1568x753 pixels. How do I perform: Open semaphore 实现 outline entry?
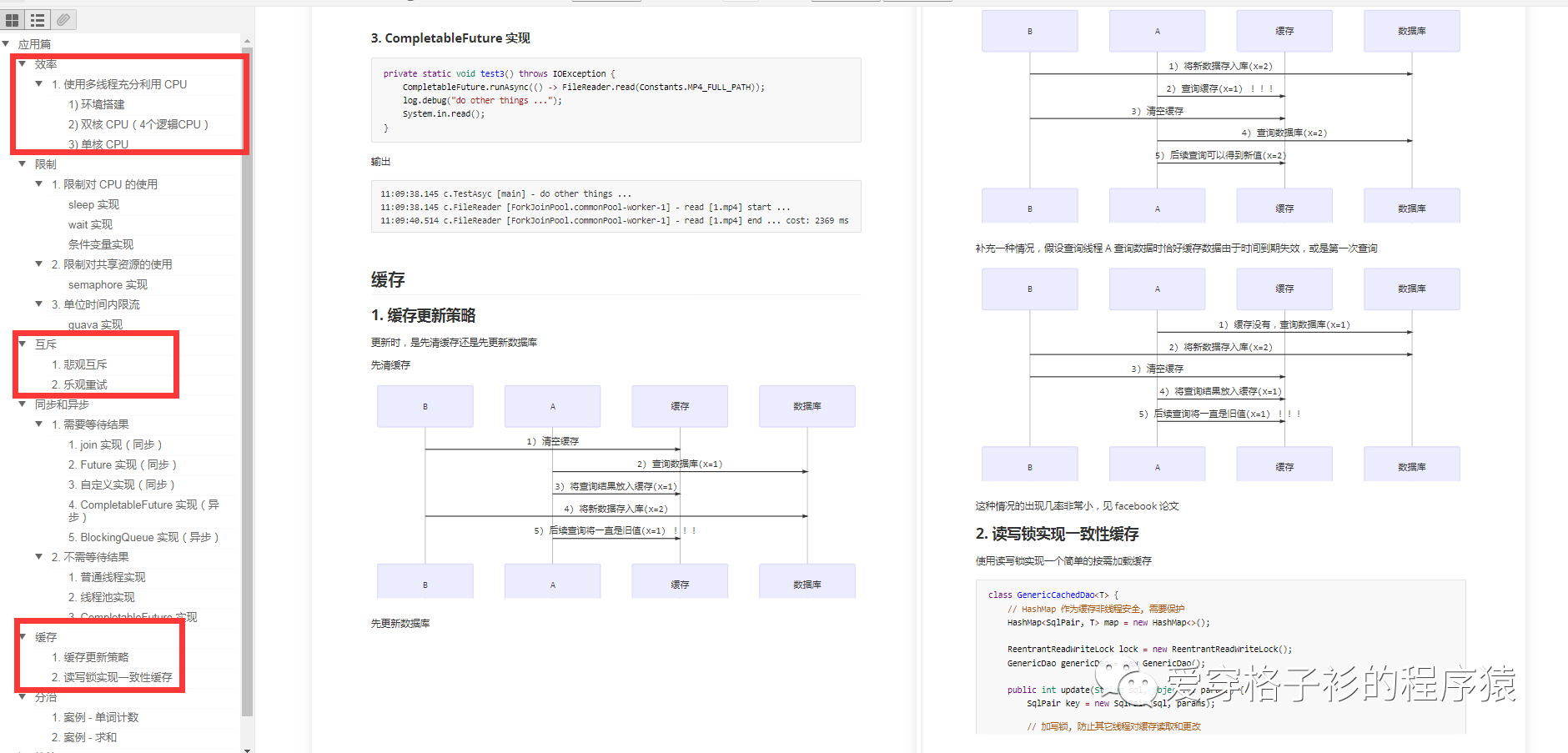[x=108, y=284]
